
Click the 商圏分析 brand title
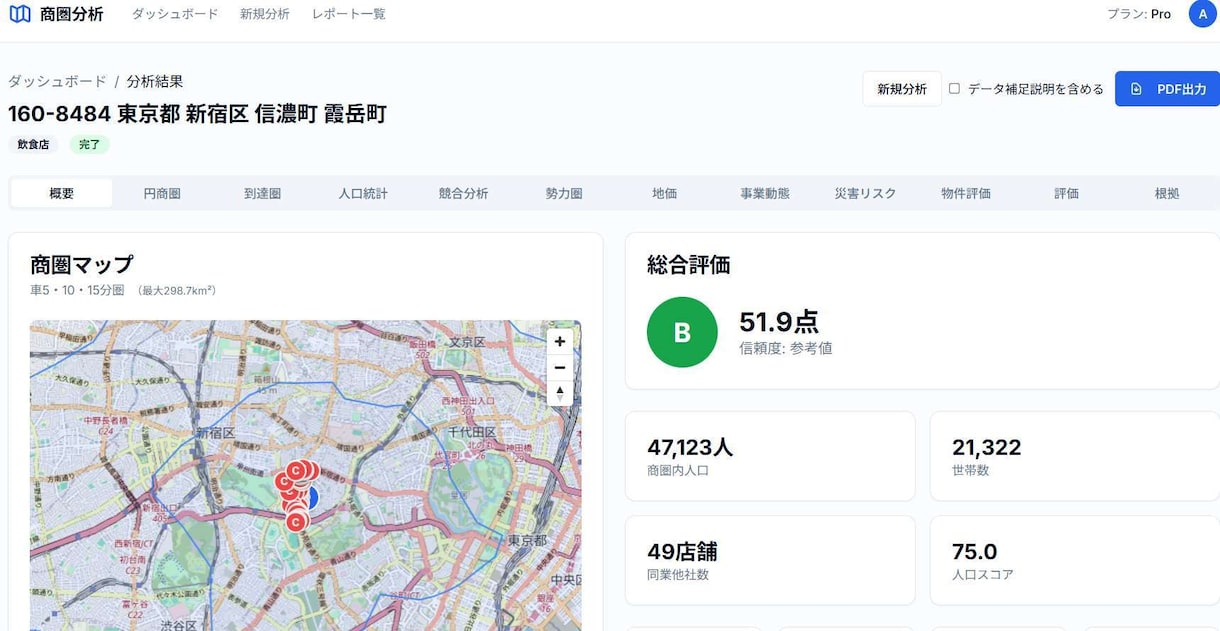(x=72, y=14)
